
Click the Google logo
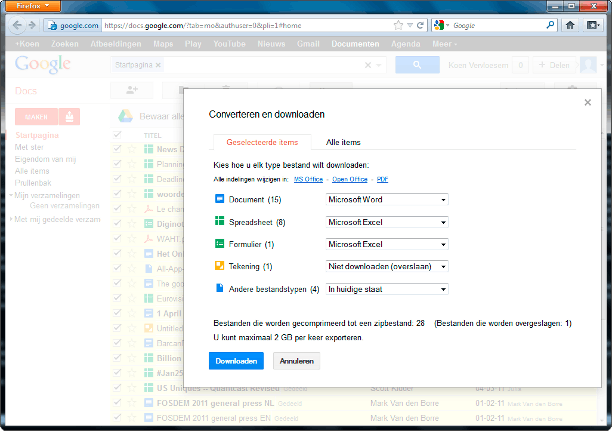tap(43, 64)
